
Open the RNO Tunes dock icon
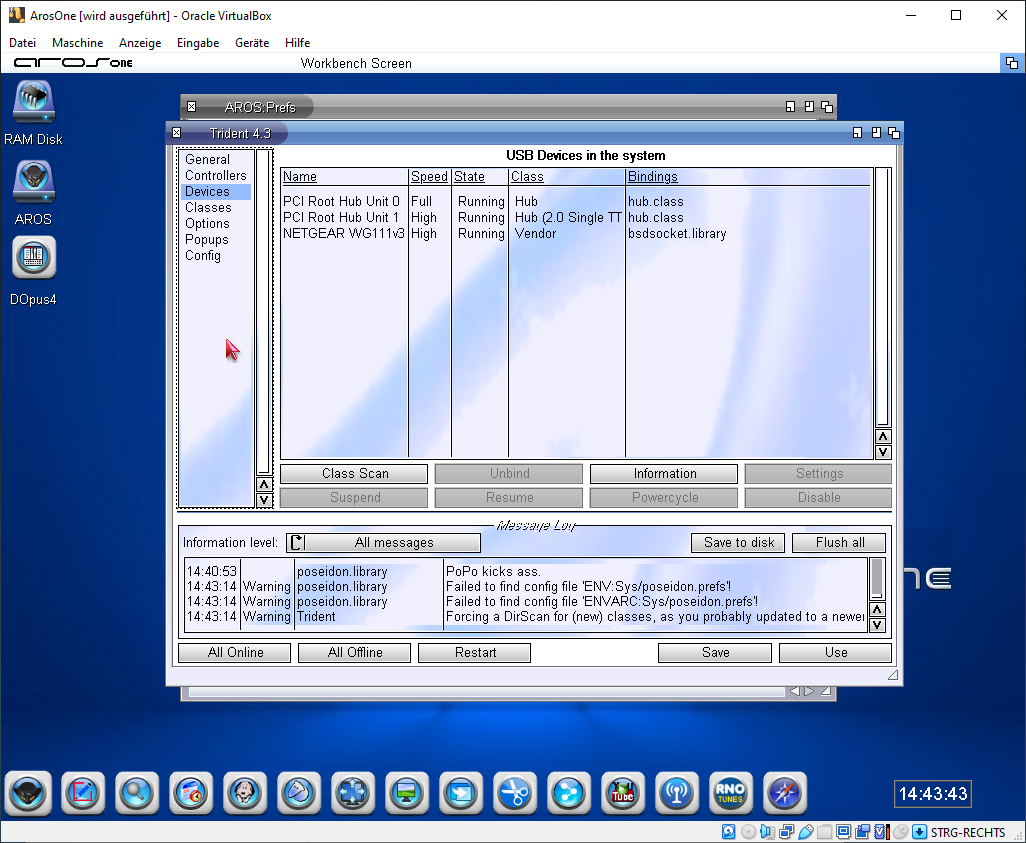(x=731, y=793)
